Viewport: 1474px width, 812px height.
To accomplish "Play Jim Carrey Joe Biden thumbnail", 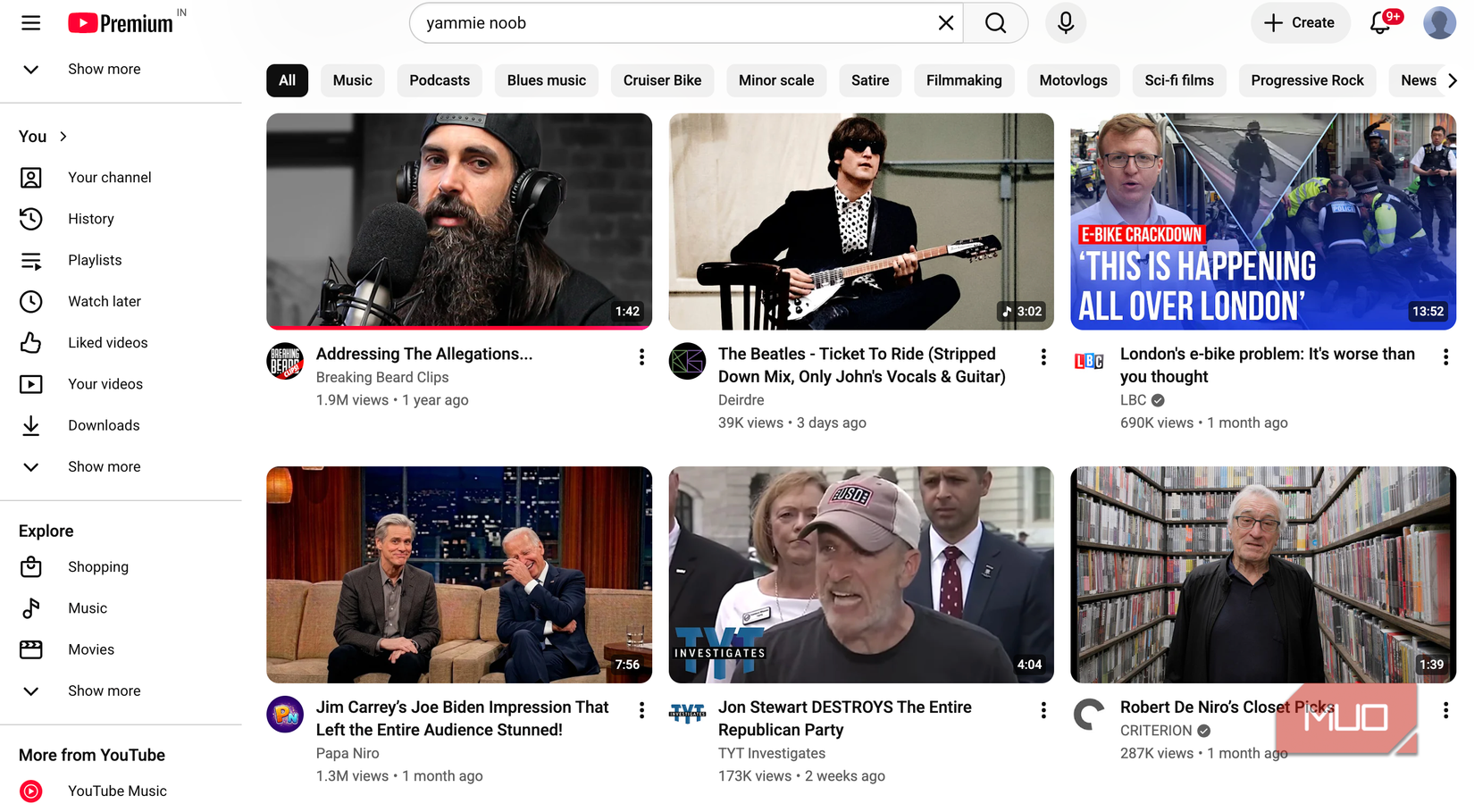I will pyautogui.click(x=459, y=574).
